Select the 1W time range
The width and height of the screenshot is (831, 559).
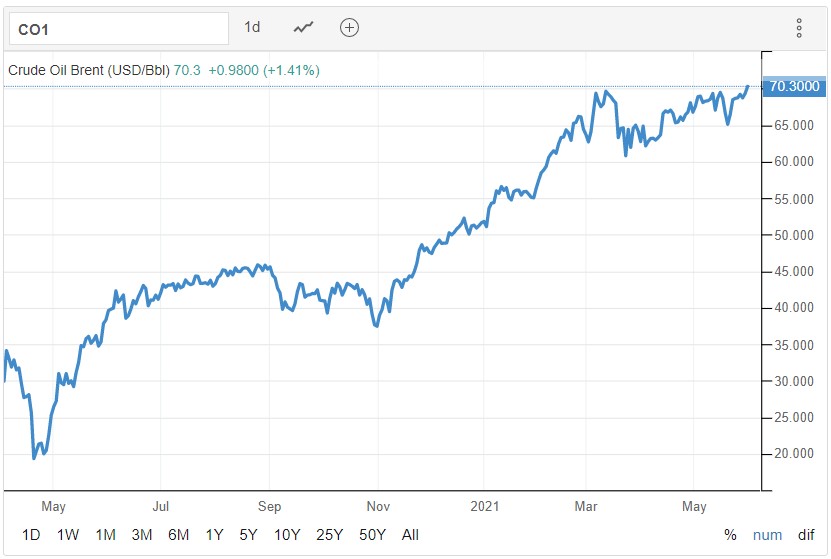[x=68, y=535]
